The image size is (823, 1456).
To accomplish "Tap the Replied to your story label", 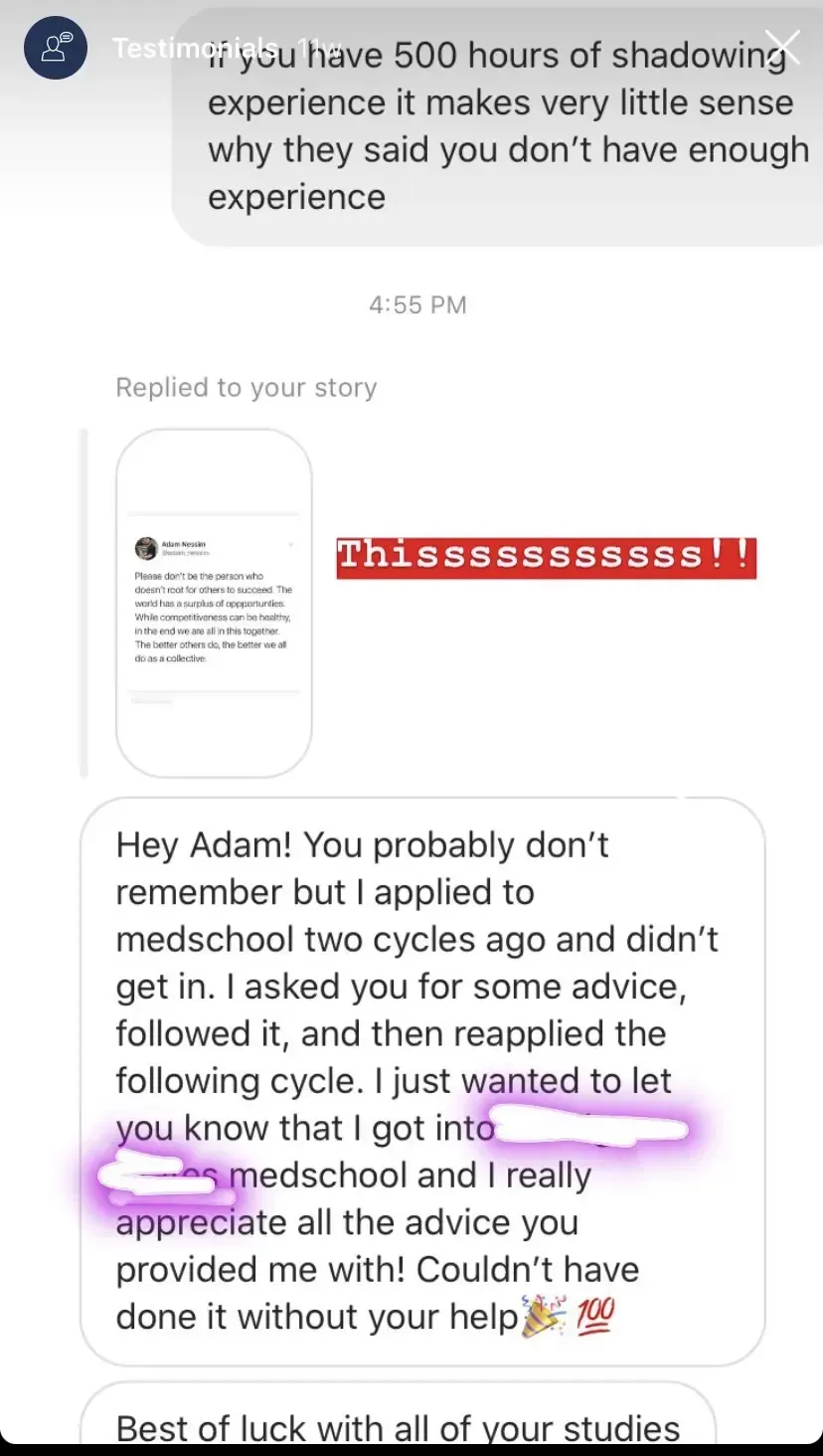I will [x=247, y=387].
